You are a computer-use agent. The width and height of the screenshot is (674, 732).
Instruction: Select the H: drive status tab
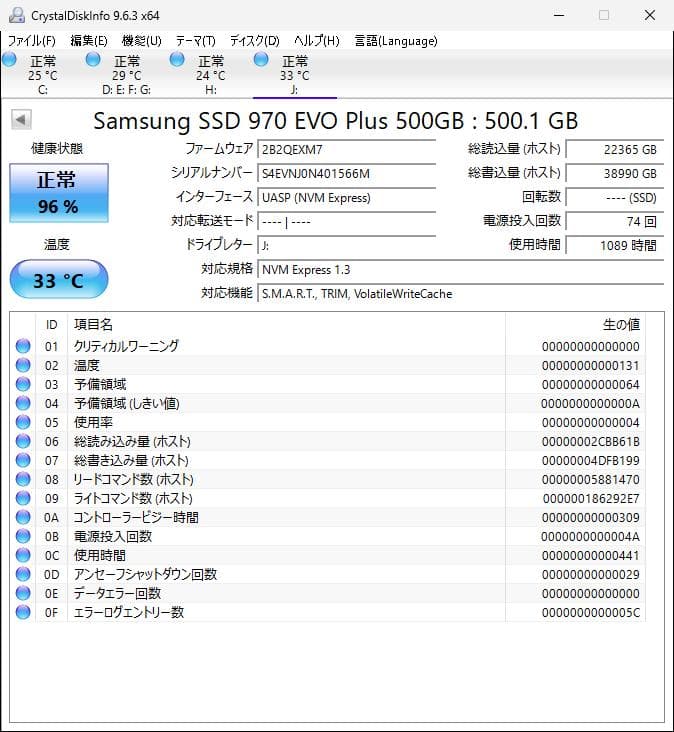(211, 75)
